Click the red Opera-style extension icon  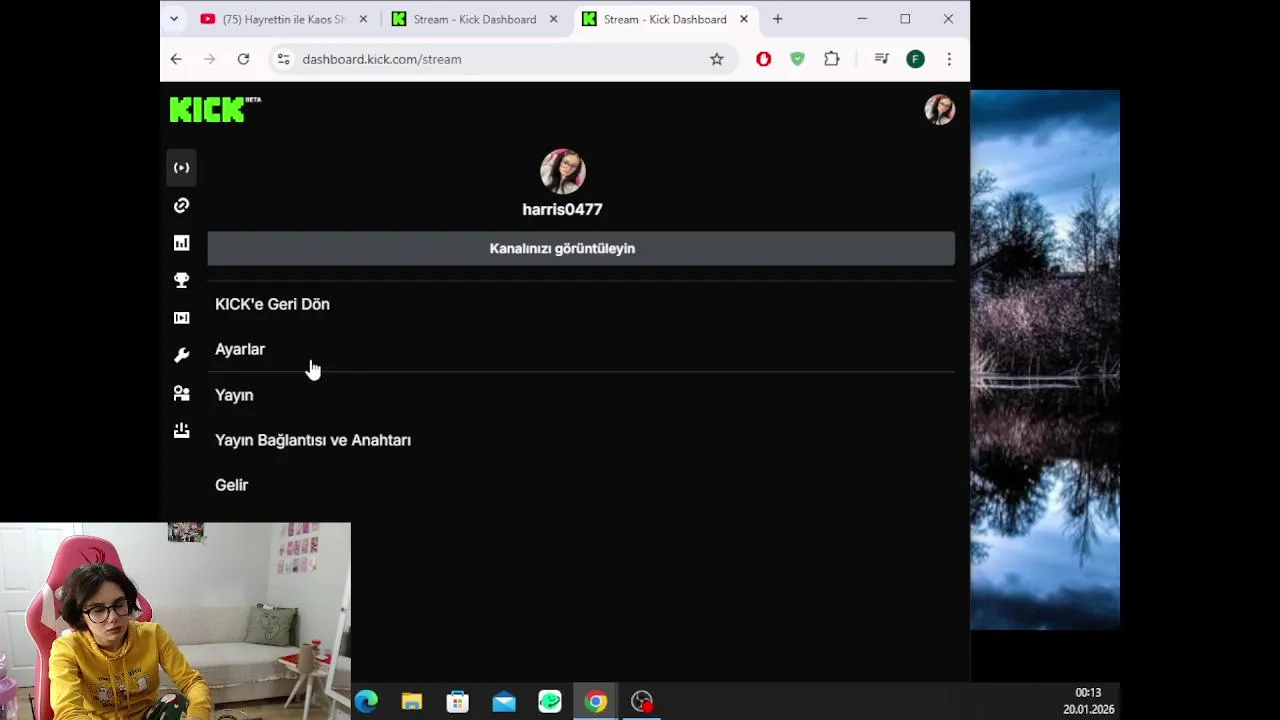coord(764,59)
